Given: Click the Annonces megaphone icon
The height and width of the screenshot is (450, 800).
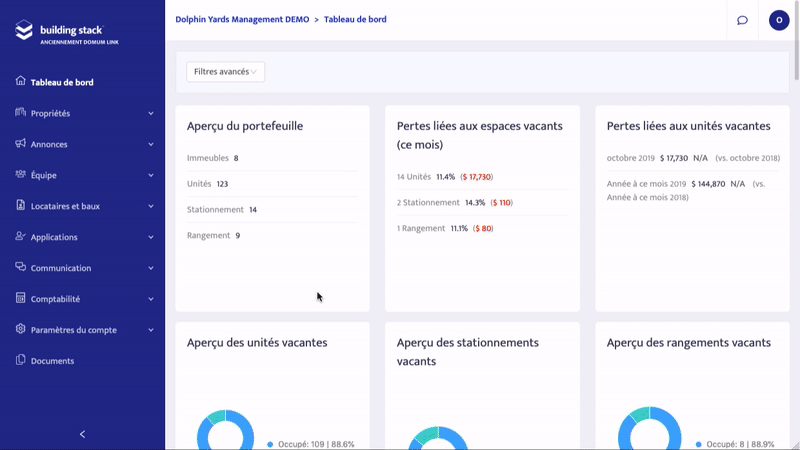Looking at the screenshot, I should pyautogui.click(x=20, y=144).
